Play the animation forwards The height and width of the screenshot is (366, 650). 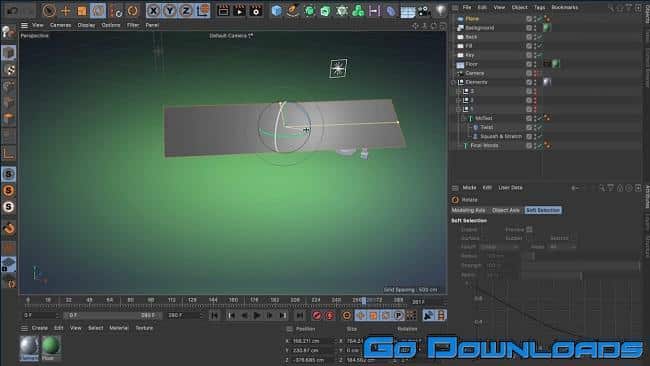[257, 315]
